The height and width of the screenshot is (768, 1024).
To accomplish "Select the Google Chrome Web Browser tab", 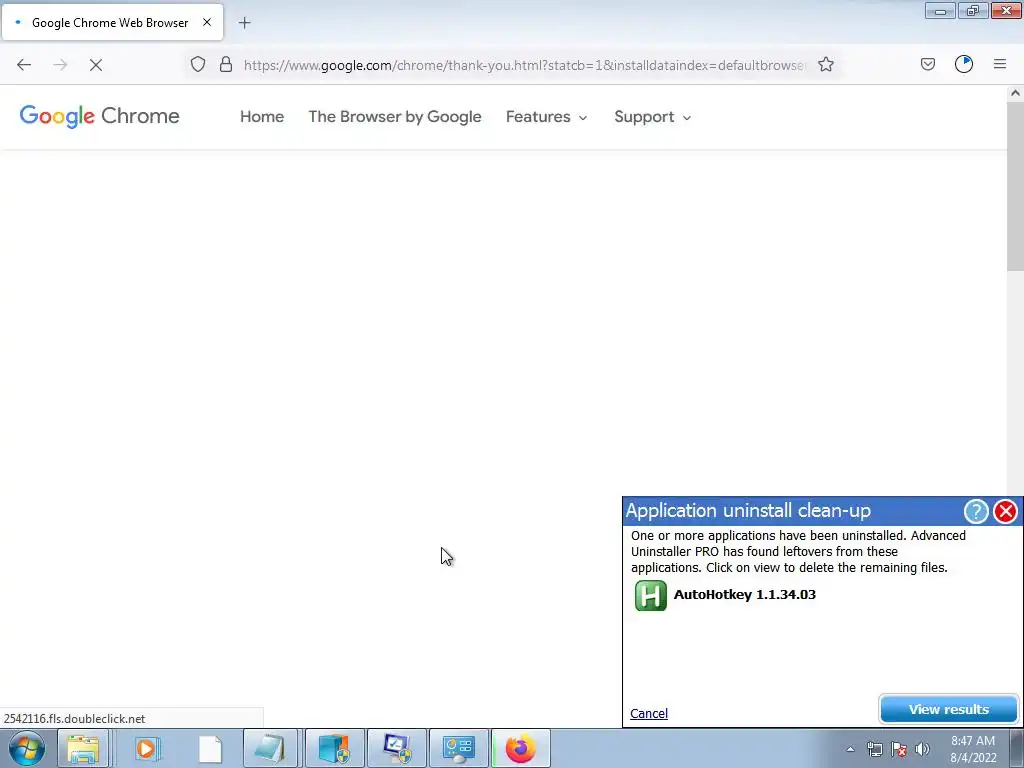I will (x=112, y=22).
